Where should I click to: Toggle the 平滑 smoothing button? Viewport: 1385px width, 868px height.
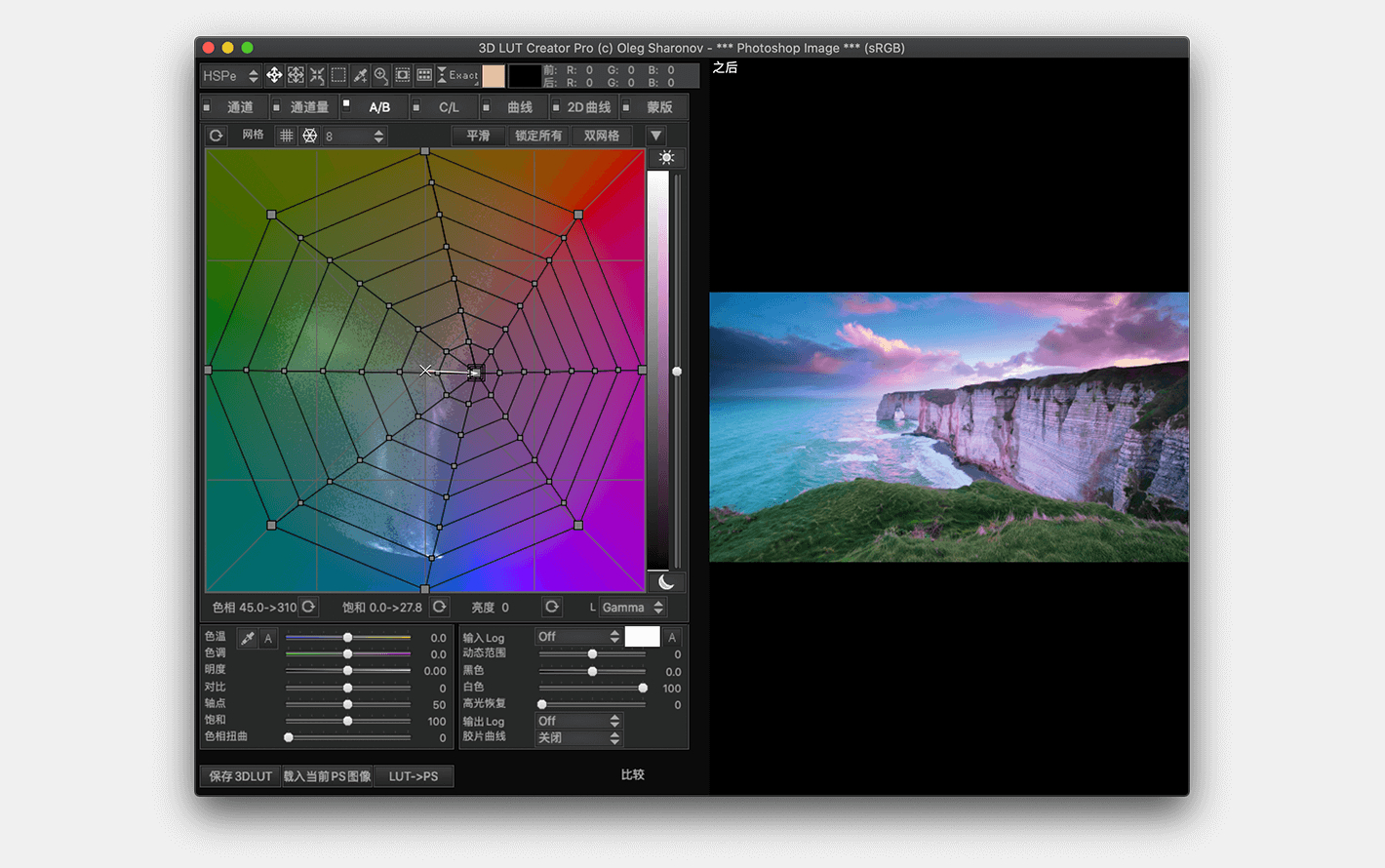(x=478, y=136)
